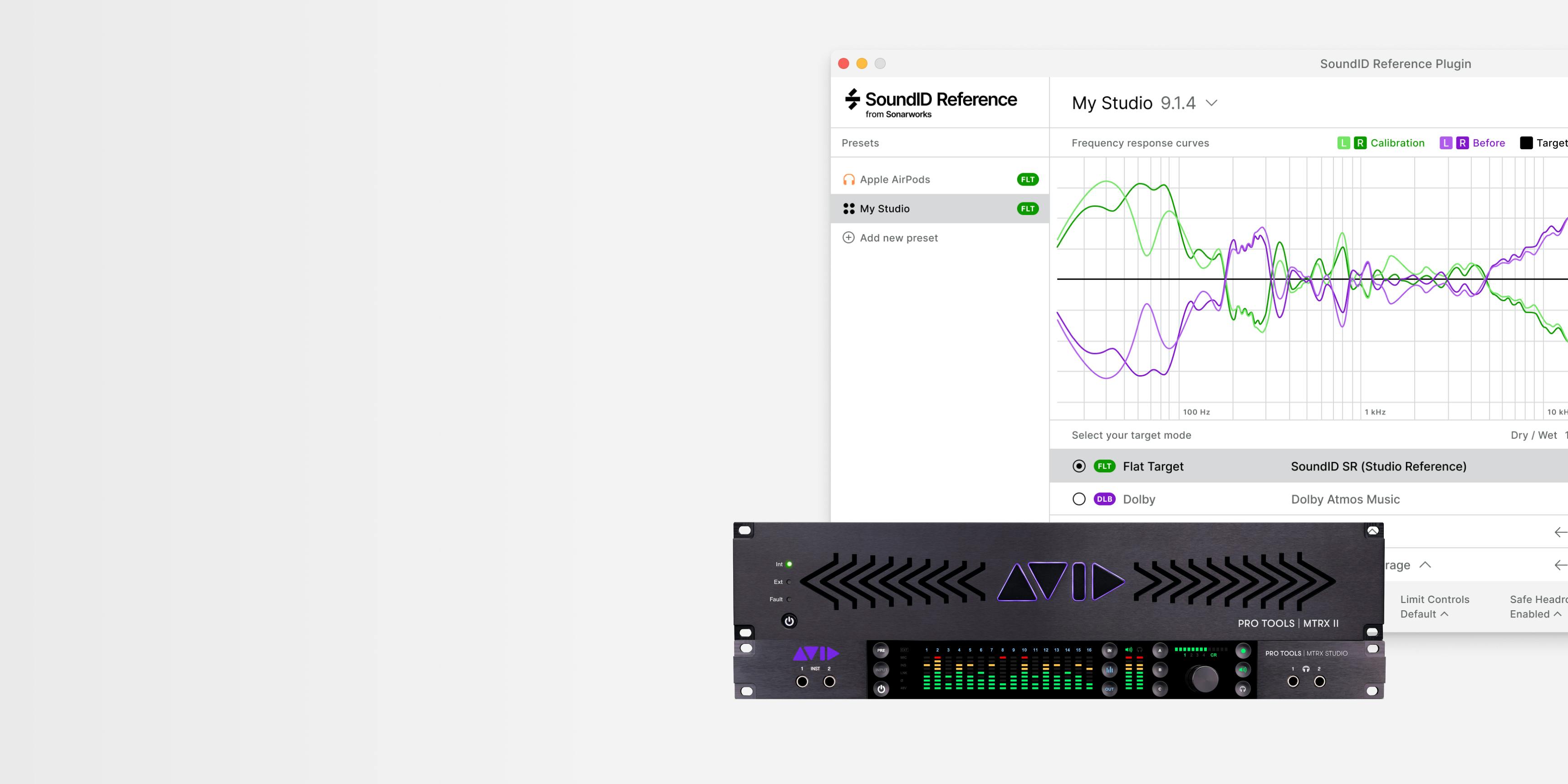The image size is (1568, 784).
Task: Select the Flat Target radio button
Action: (1078, 466)
